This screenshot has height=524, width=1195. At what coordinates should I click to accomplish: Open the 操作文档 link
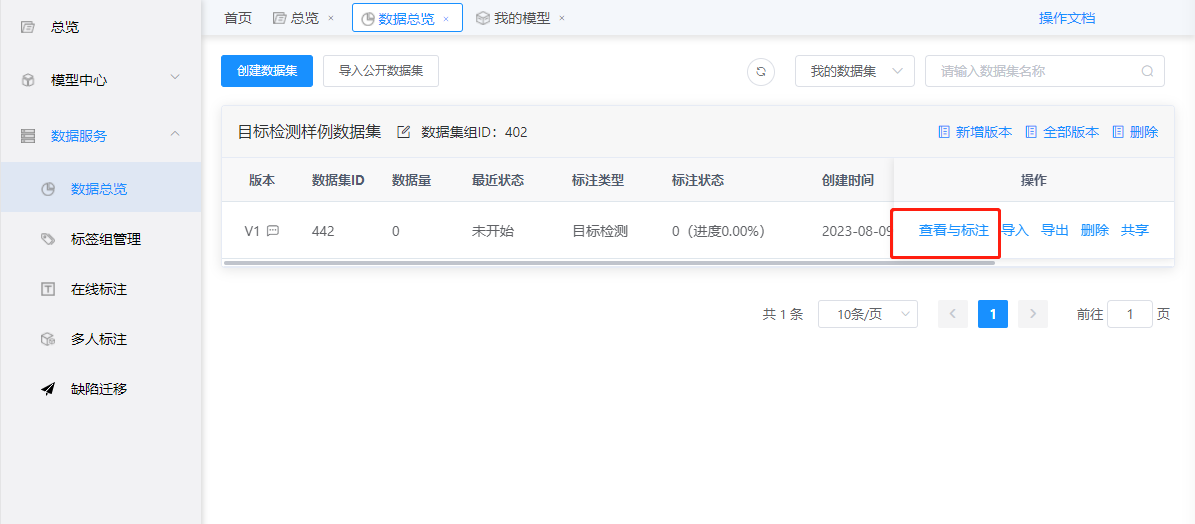click(1067, 18)
